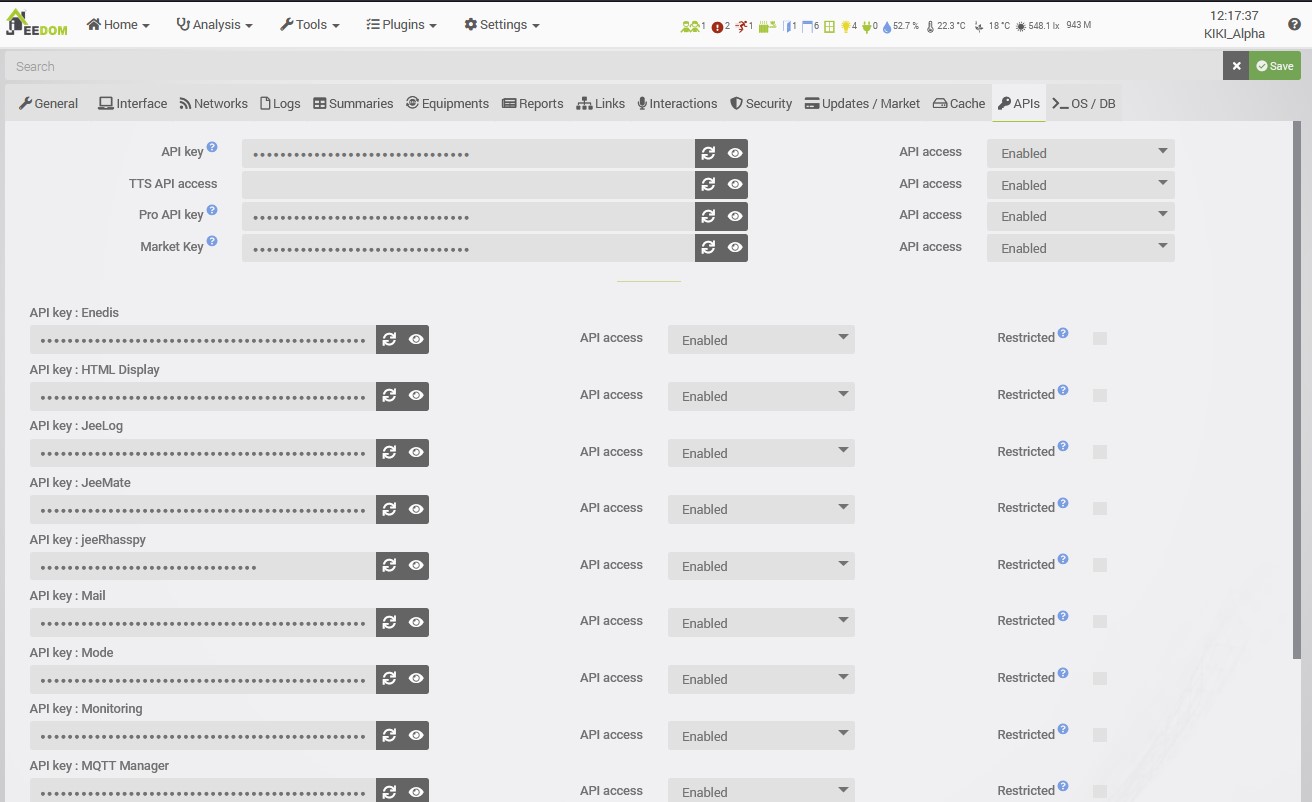Click the motion running-man summary icon
Viewport: 1312px width, 802px height.
[741, 26]
